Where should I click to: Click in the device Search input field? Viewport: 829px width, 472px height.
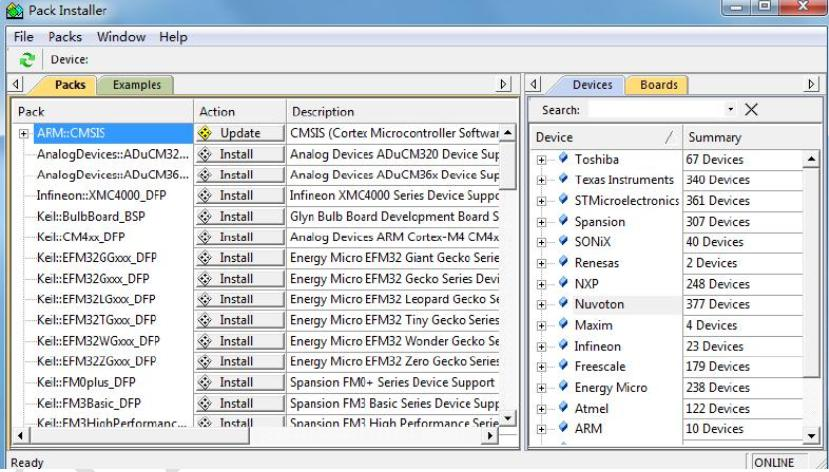pyautogui.click(x=656, y=109)
